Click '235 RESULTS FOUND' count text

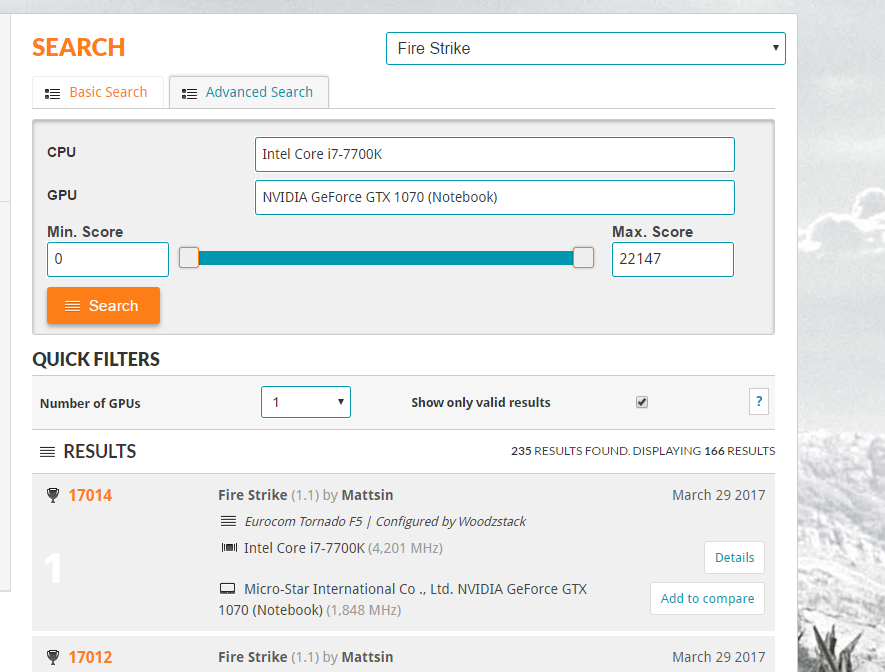pyautogui.click(x=570, y=451)
